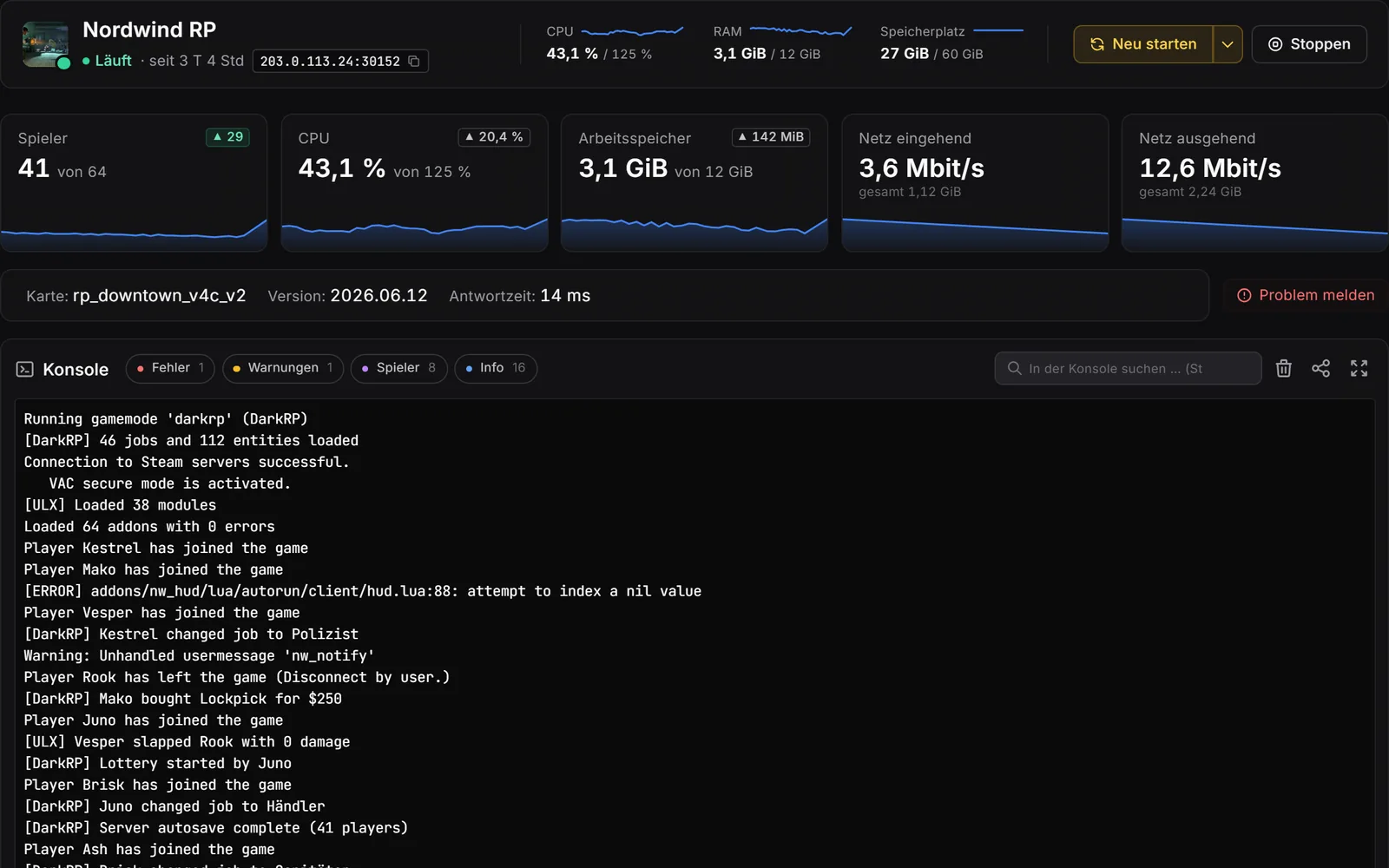Click the header CPU sparkline
1389x868 pixels.
pos(633,31)
